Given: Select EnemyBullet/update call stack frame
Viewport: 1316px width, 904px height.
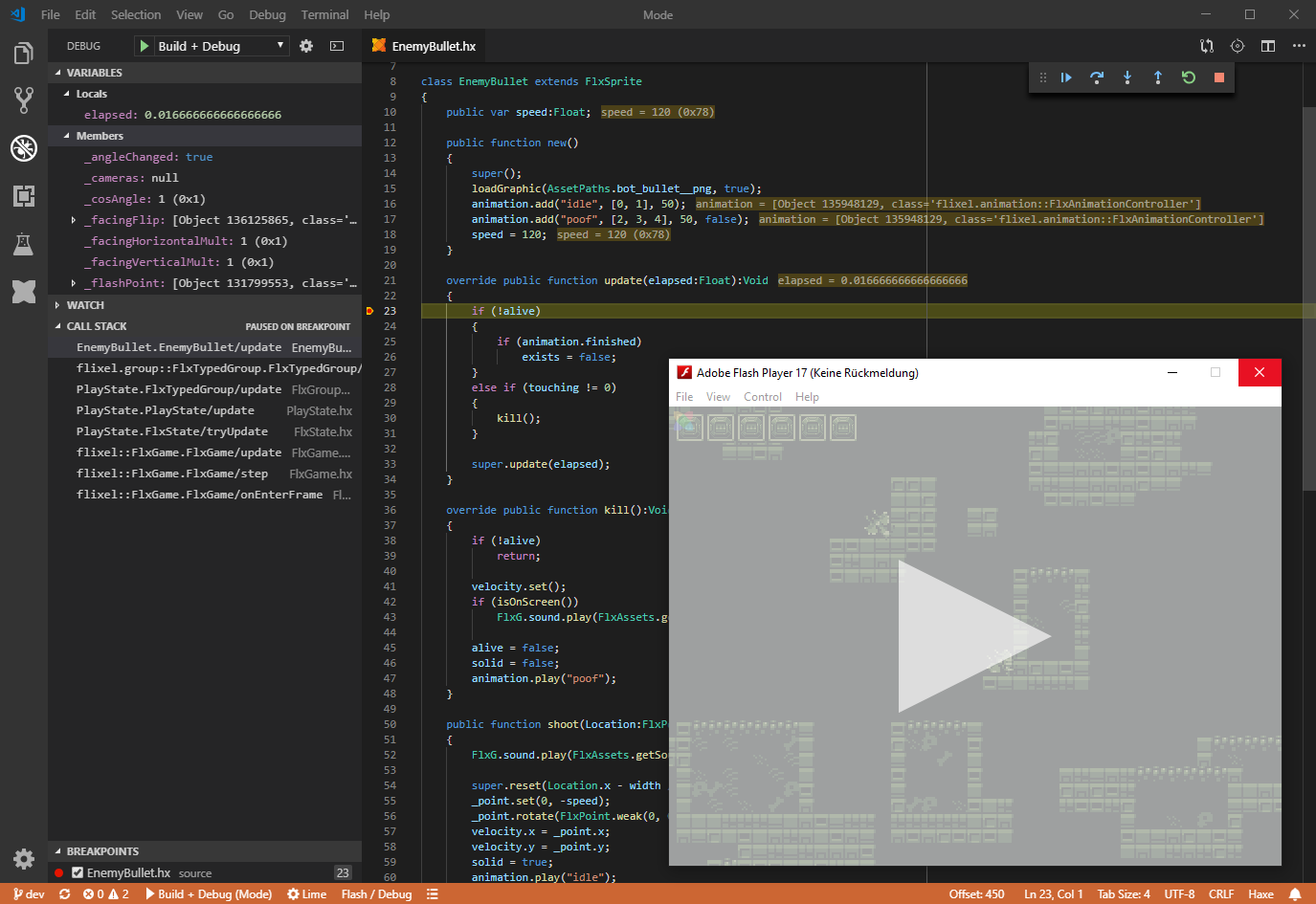Looking at the screenshot, I should point(205,347).
